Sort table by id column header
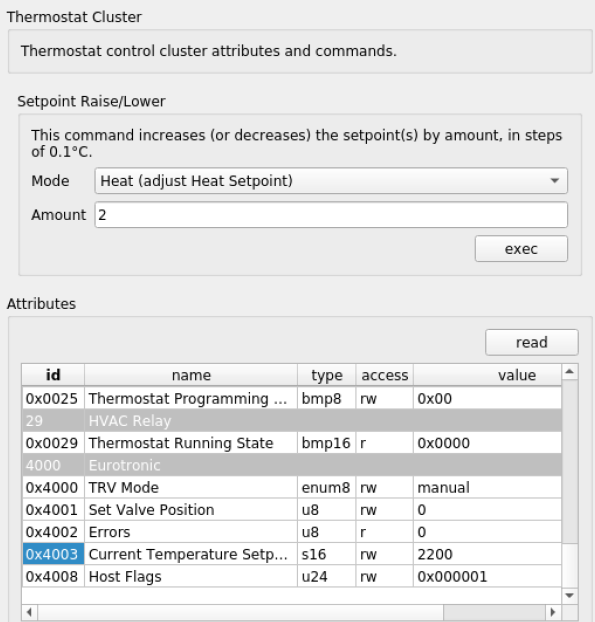Image resolution: width=595 pixels, height=622 pixels. coord(53,375)
